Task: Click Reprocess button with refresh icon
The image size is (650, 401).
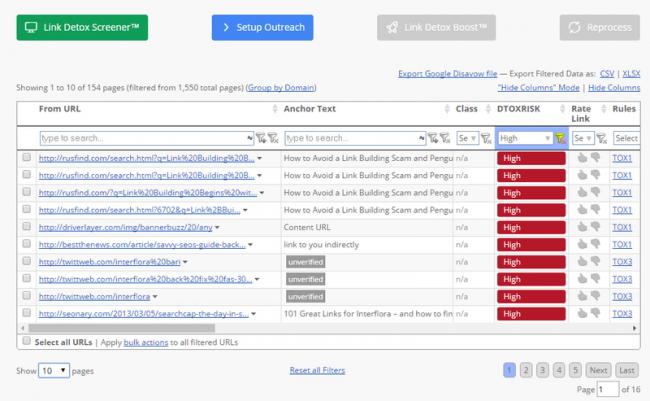Action: click(x=600, y=27)
